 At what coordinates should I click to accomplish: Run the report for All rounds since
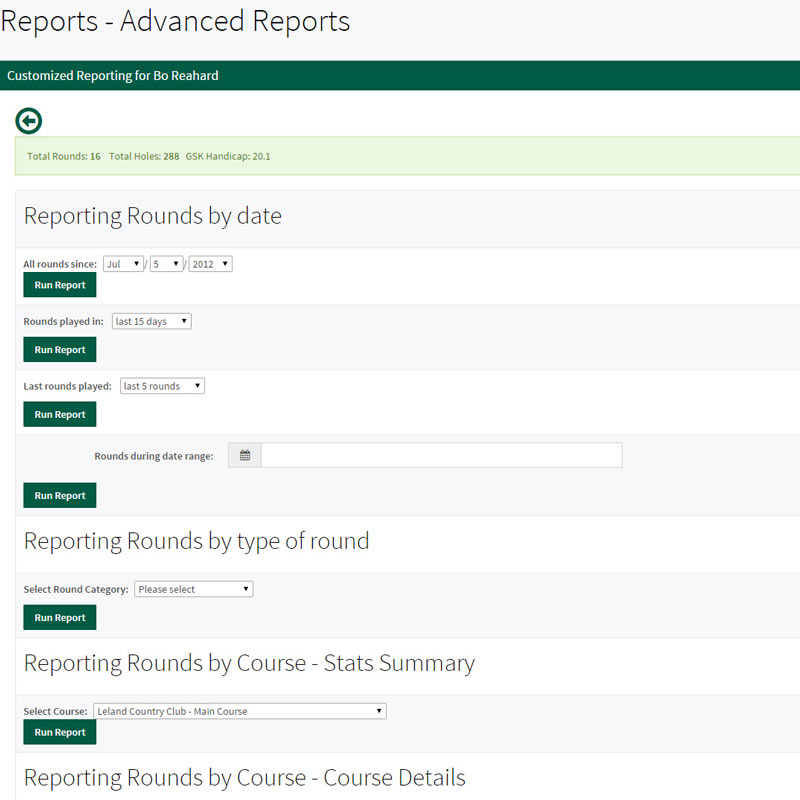(60, 285)
